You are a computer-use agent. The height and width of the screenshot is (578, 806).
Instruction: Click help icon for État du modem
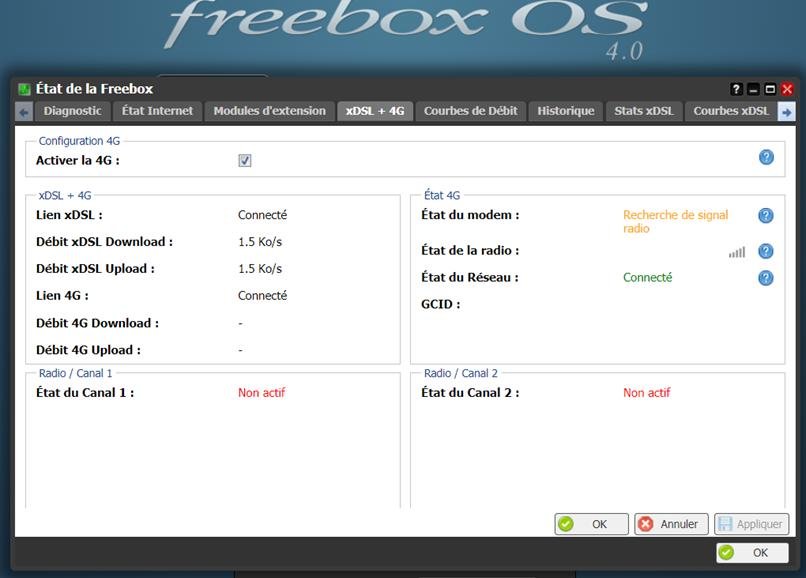pyautogui.click(x=766, y=216)
